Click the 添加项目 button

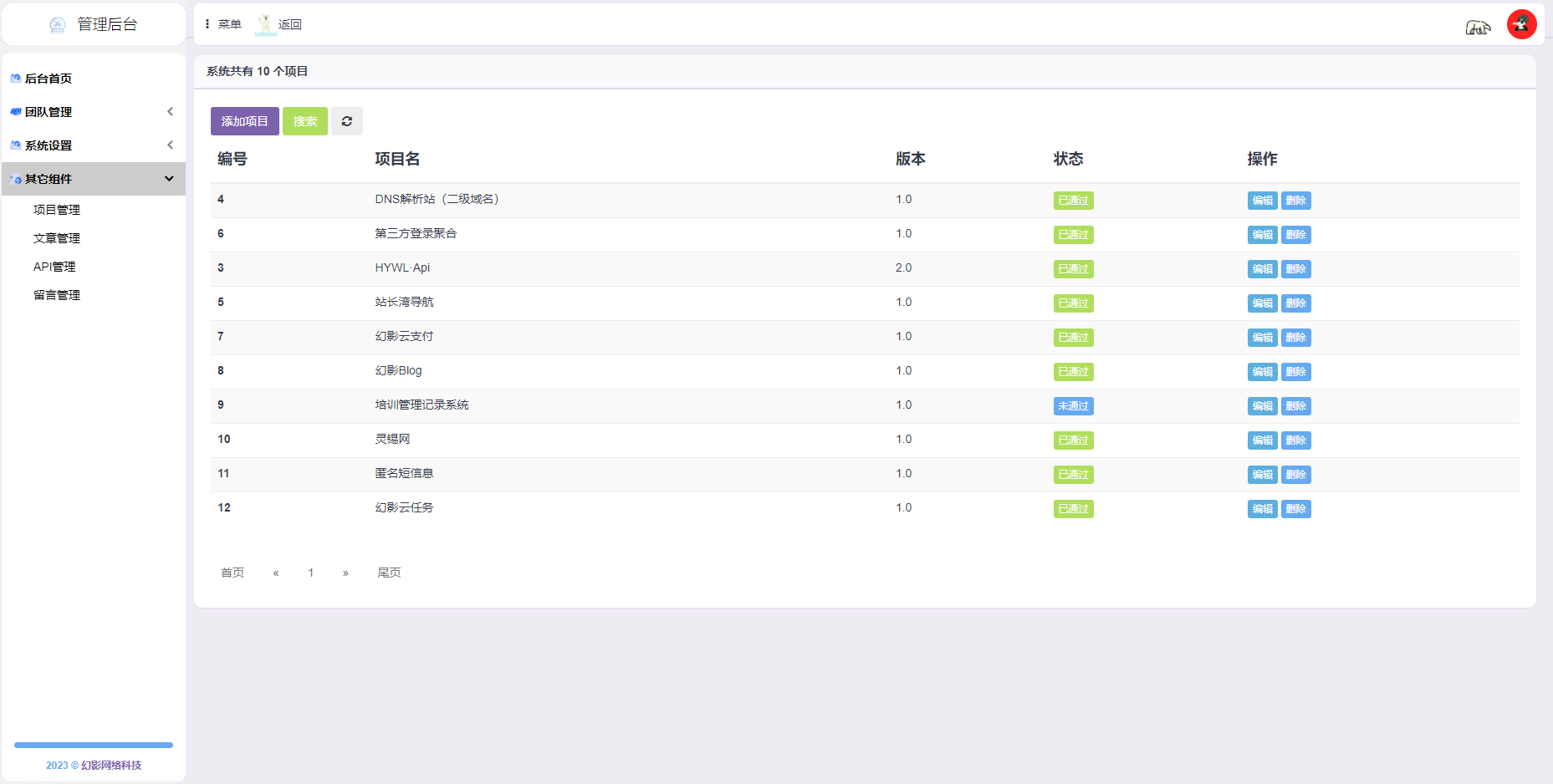pyautogui.click(x=244, y=121)
